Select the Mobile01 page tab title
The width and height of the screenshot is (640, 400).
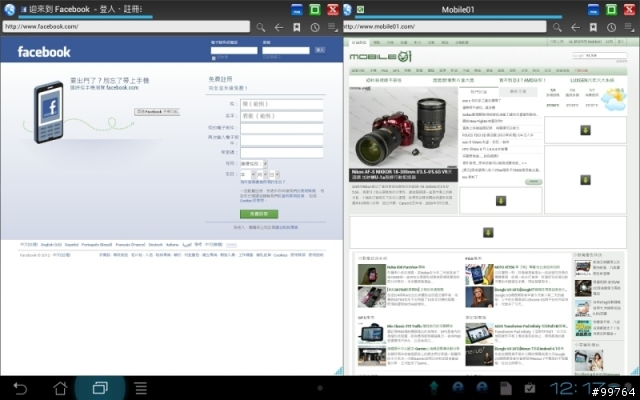point(458,9)
